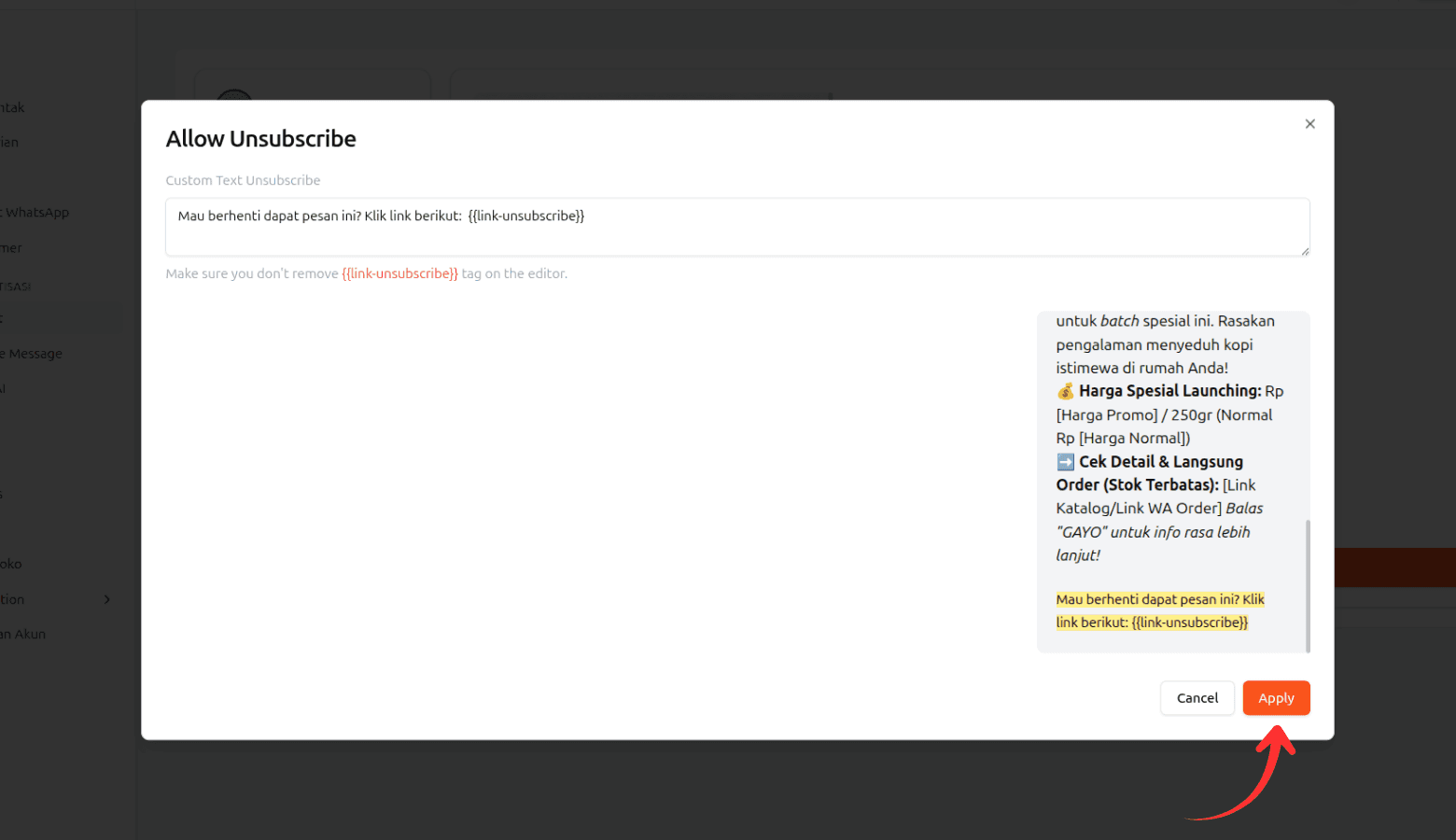This screenshot has height=840, width=1456.
Task: Click the Apply button
Action: pyautogui.click(x=1276, y=697)
